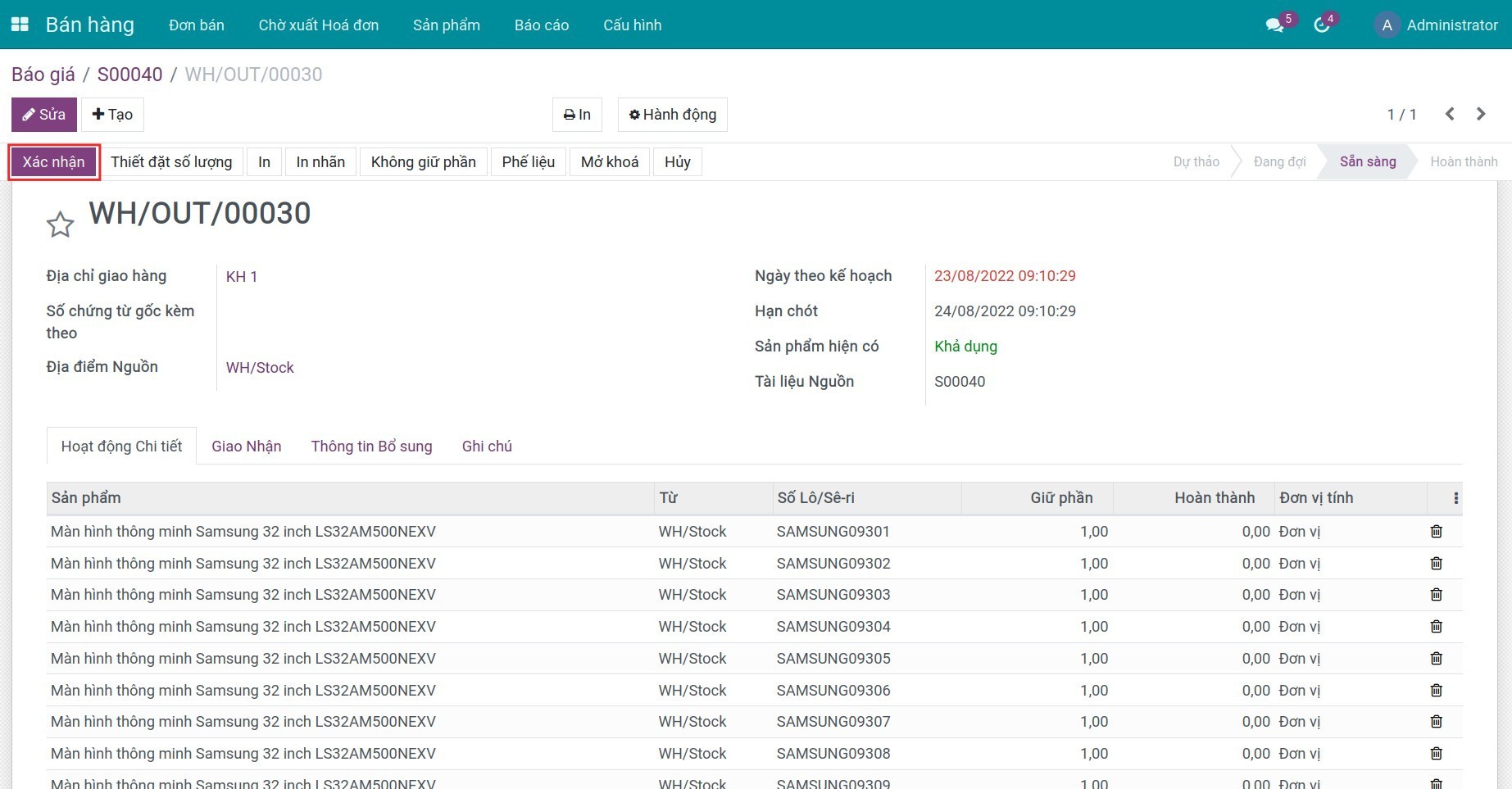The width and height of the screenshot is (1512, 789).
Task: Click Không giữ phần button
Action: (x=424, y=162)
